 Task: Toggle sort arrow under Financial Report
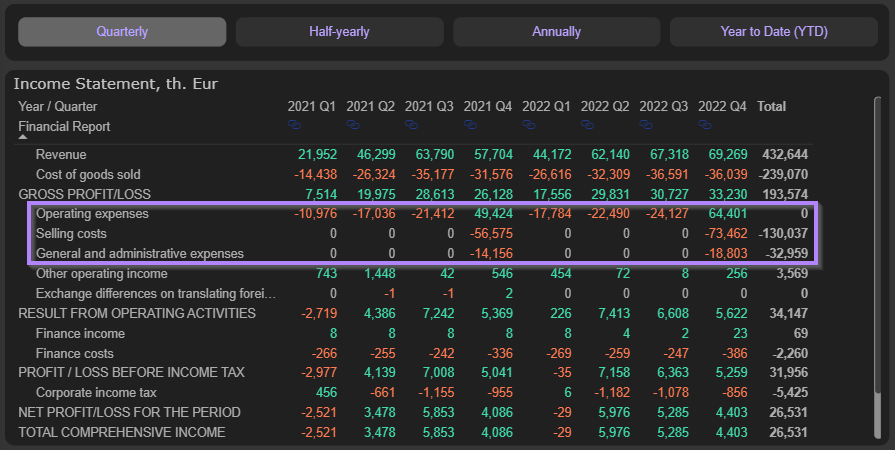pyautogui.click(x=23, y=139)
